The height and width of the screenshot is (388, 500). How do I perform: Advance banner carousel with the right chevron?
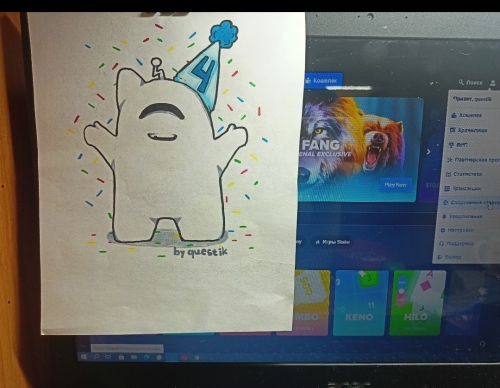429,152
